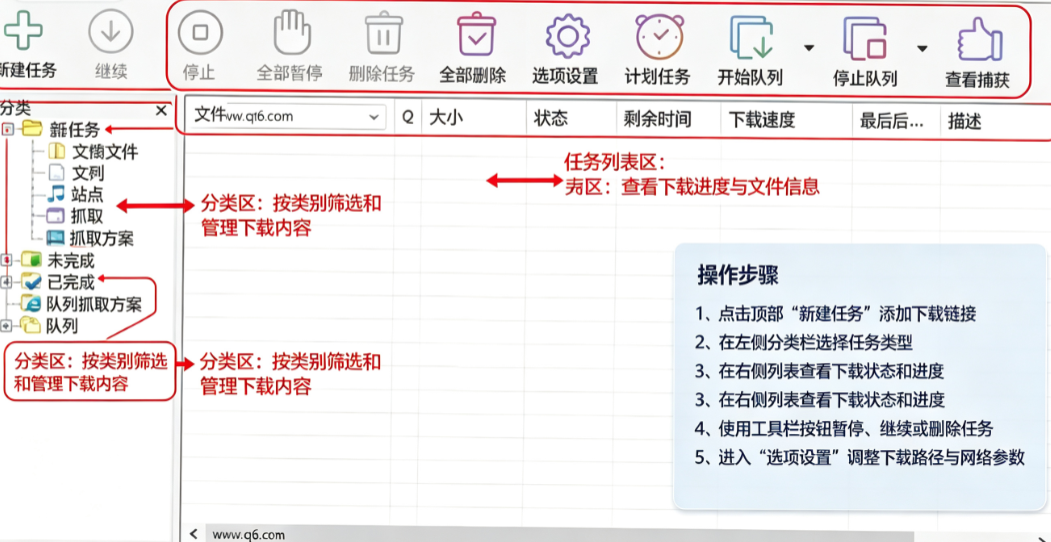Viewport: 1051px width, 542px height.
Task: Collapse the 新任务 tree node
Action: [x=8, y=130]
